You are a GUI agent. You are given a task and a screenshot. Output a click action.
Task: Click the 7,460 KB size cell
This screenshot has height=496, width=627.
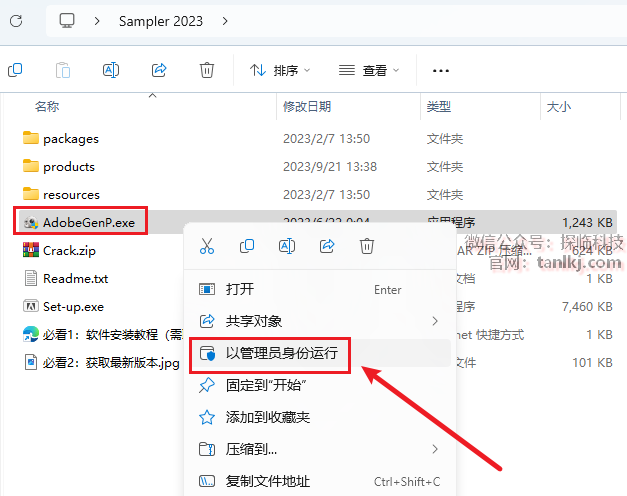587,306
